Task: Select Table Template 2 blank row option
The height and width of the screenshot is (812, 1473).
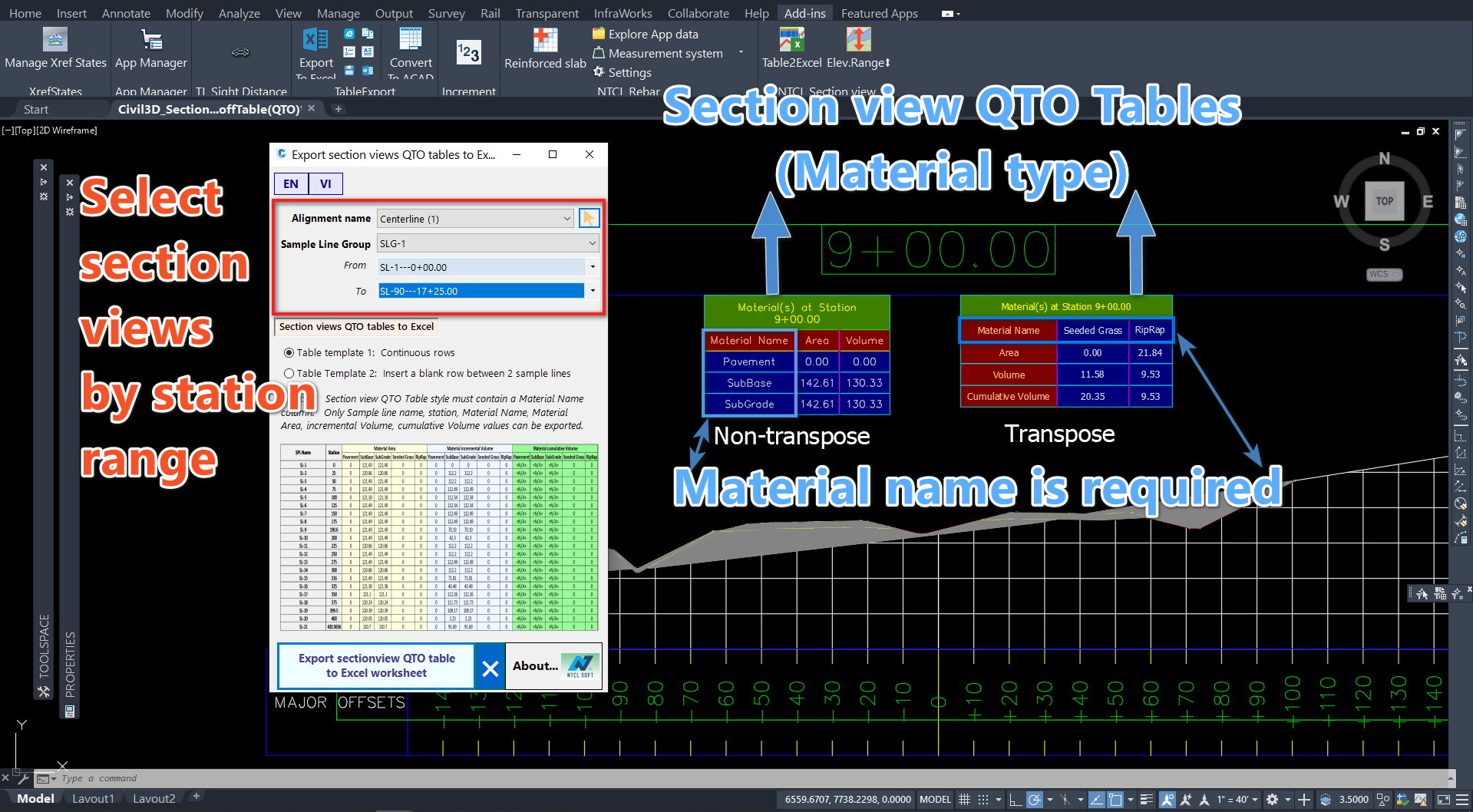Action: tap(289, 374)
